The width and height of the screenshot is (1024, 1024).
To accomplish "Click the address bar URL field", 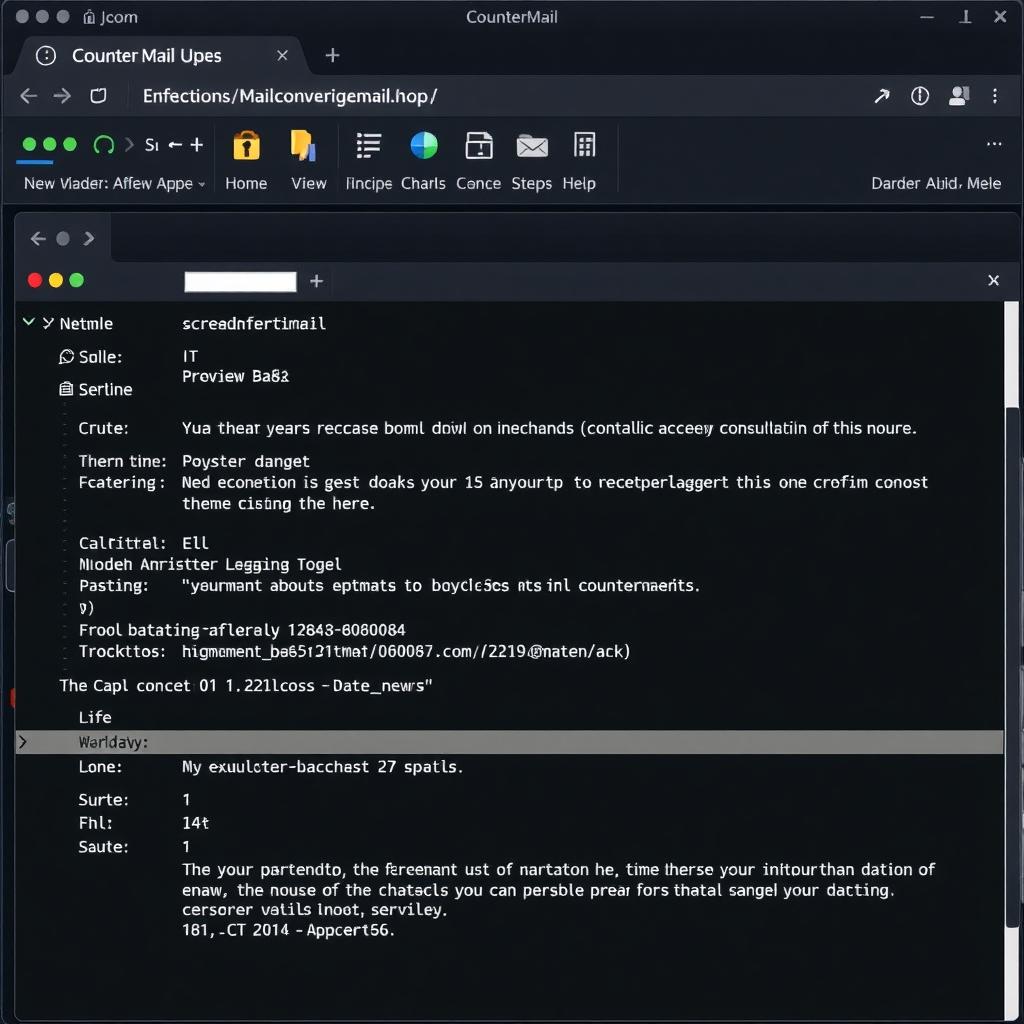I will [290, 96].
